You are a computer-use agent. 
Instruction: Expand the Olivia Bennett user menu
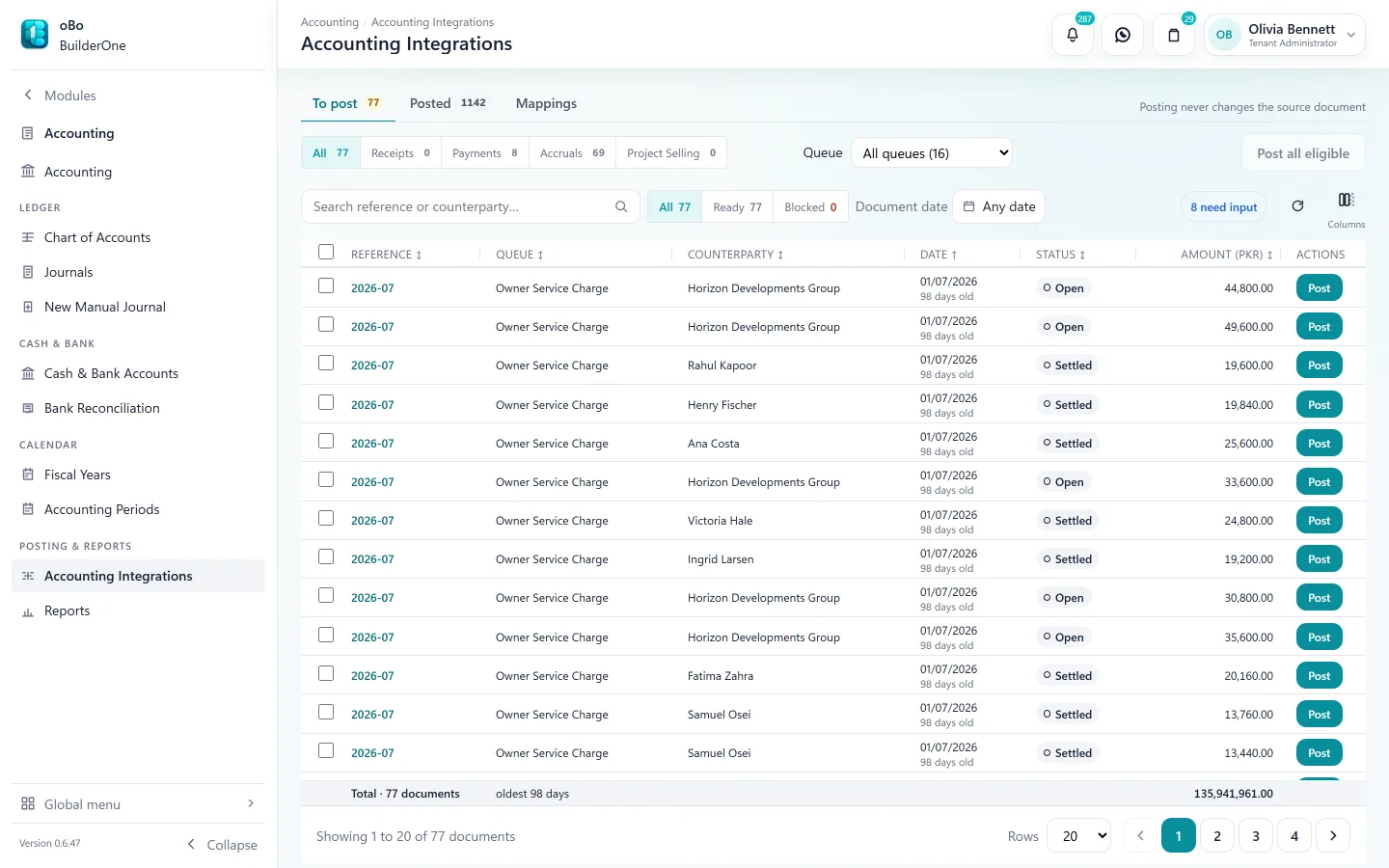coord(1284,35)
